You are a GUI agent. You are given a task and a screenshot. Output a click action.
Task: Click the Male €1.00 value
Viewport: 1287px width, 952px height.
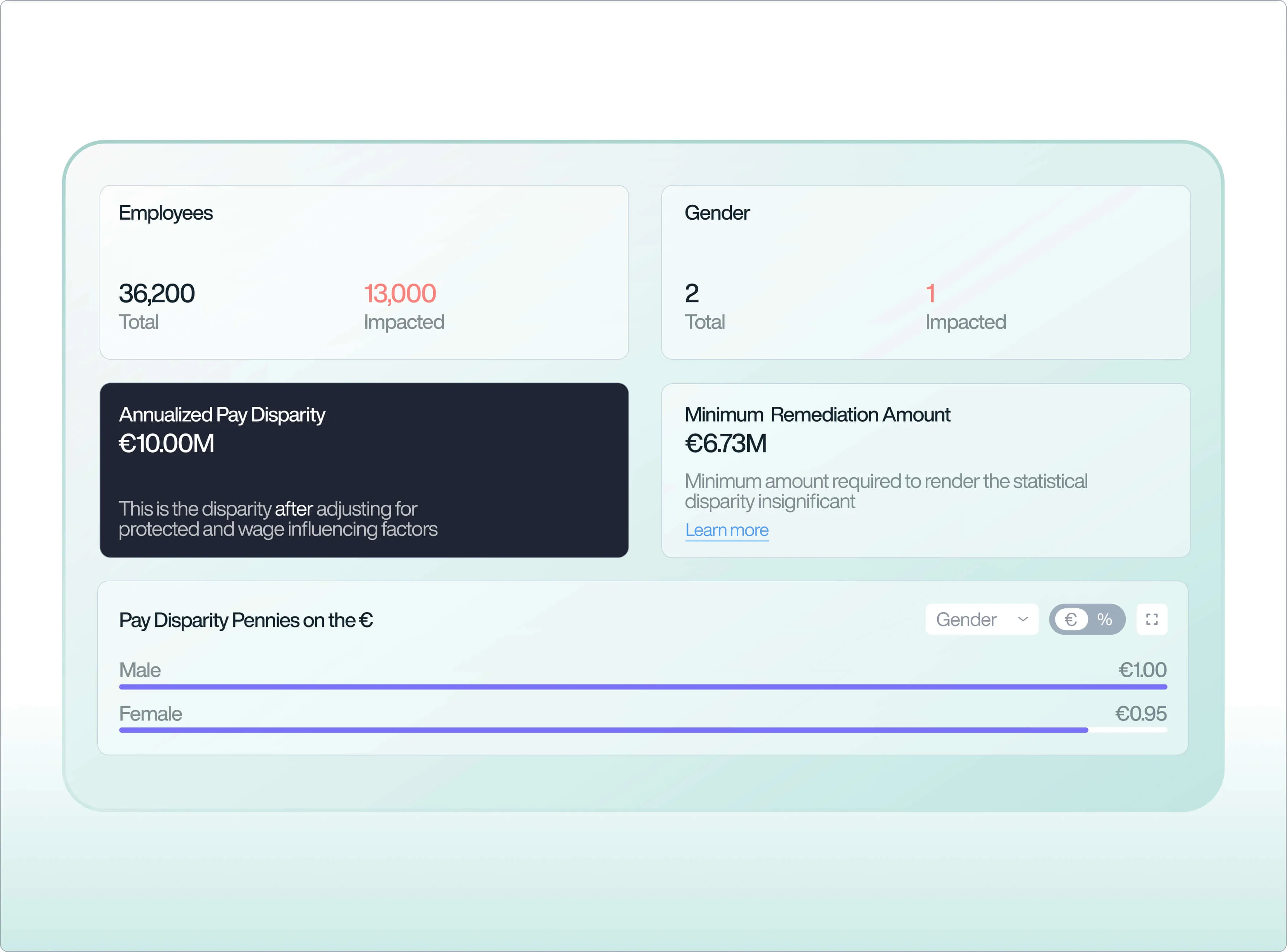pyautogui.click(x=1142, y=670)
